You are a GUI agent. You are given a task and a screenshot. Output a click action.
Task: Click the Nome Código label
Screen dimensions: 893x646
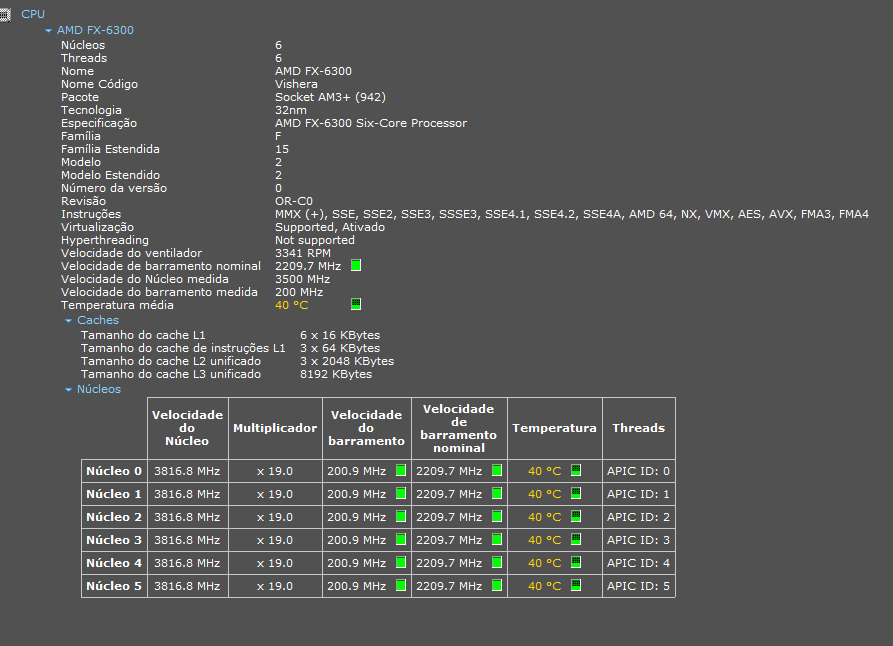click(100, 85)
